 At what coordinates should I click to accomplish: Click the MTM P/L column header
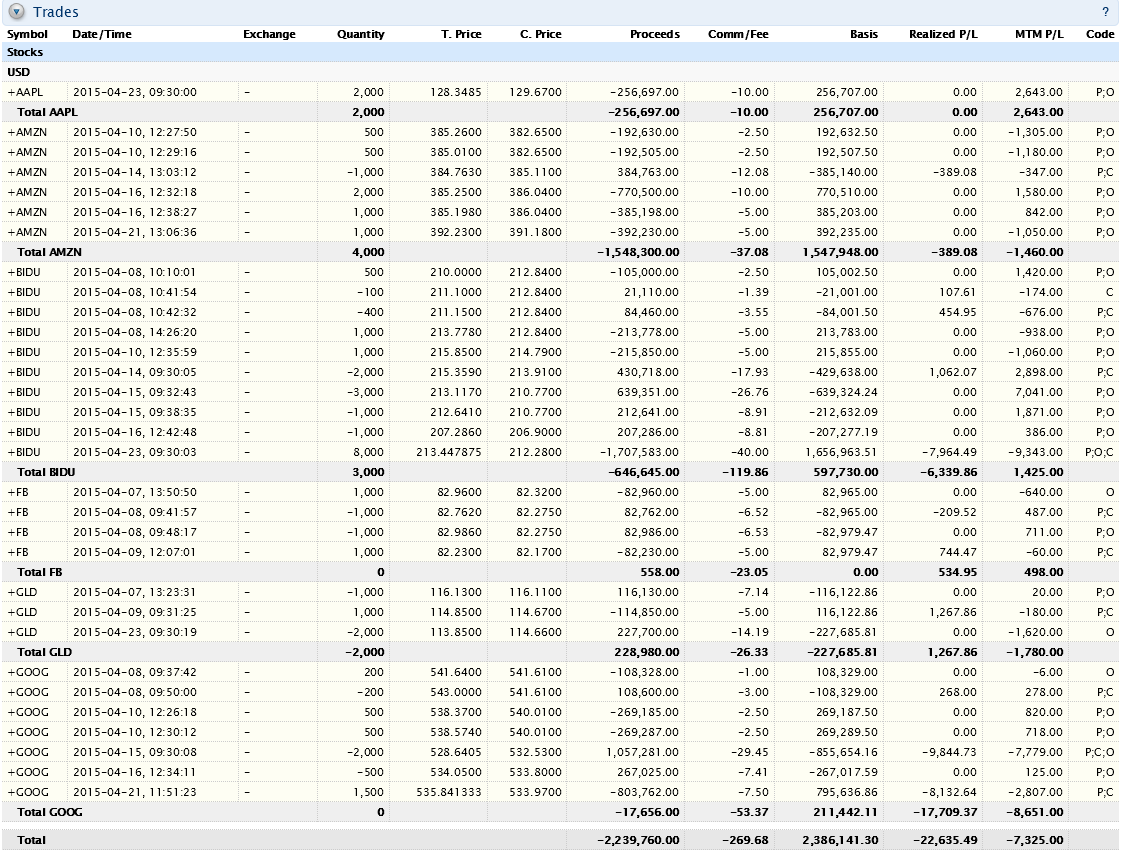point(1040,34)
